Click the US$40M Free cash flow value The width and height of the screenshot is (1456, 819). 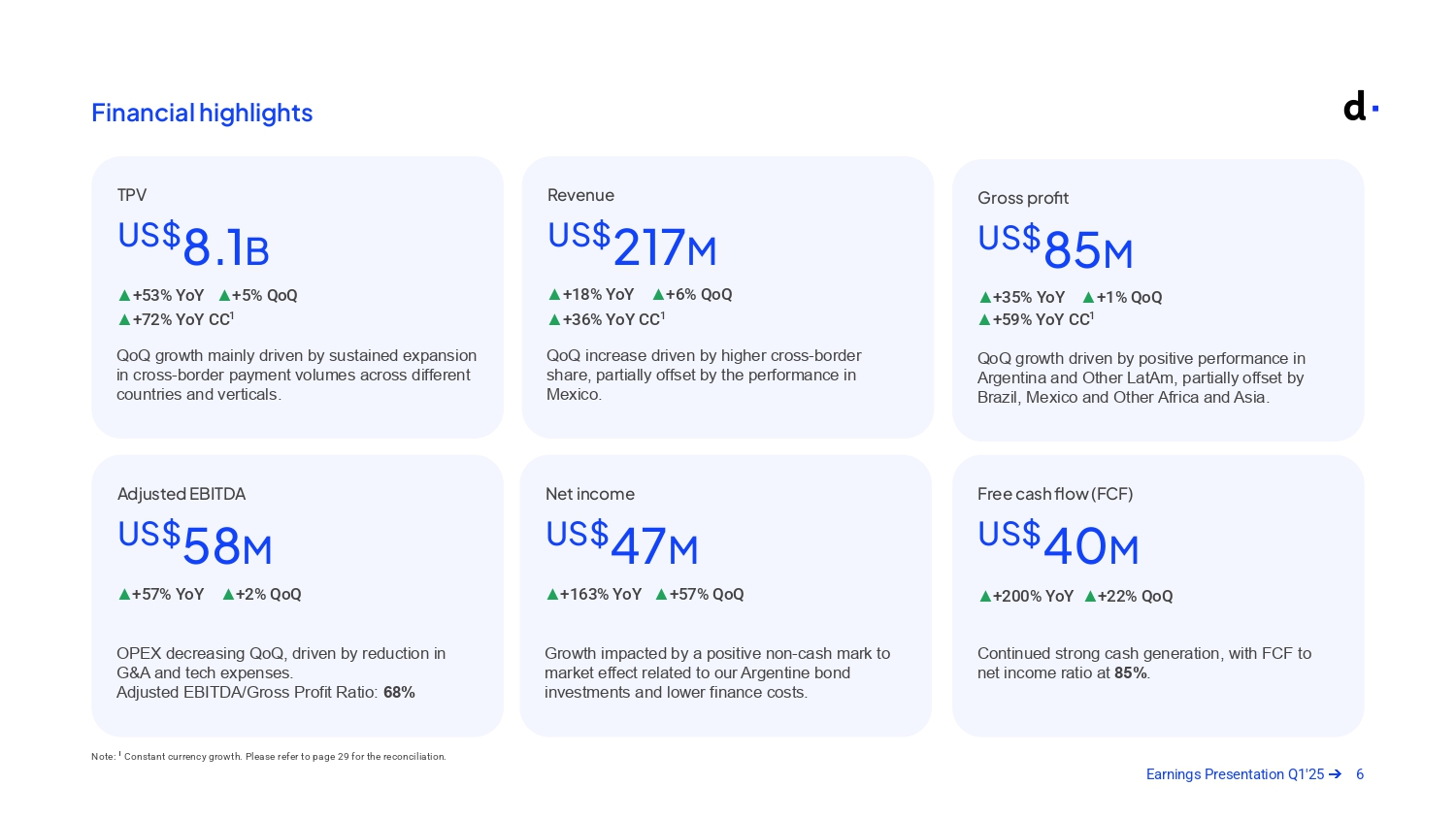point(1058,544)
